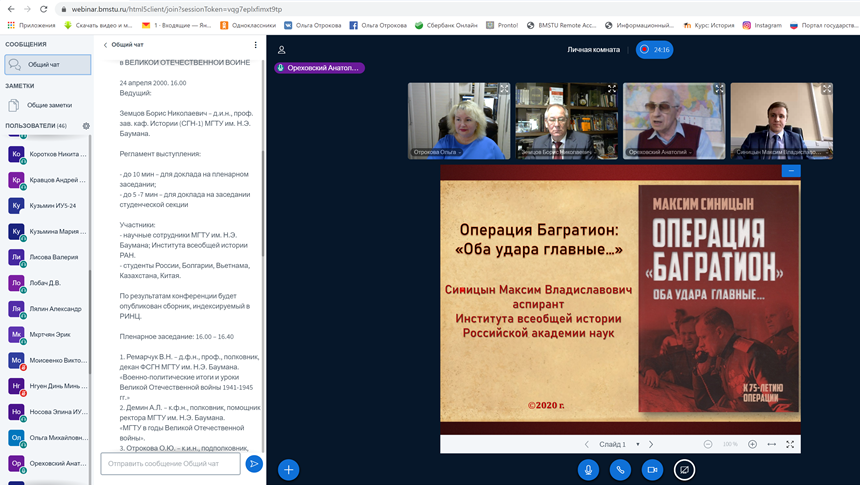Make presentation fullscreen
This screenshot has width=860, height=485.
tap(790, 444)
